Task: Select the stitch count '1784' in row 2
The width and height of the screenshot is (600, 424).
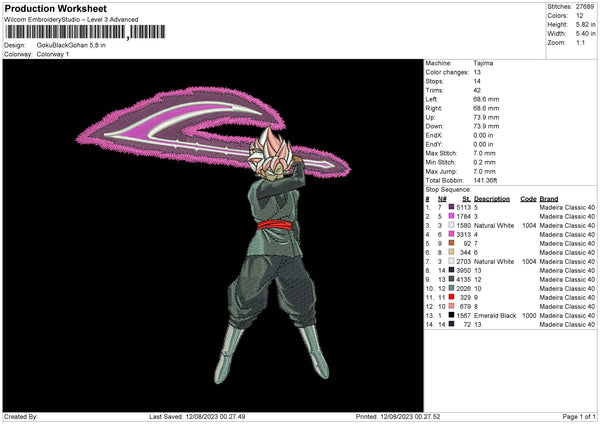Action: pos(463,216)
